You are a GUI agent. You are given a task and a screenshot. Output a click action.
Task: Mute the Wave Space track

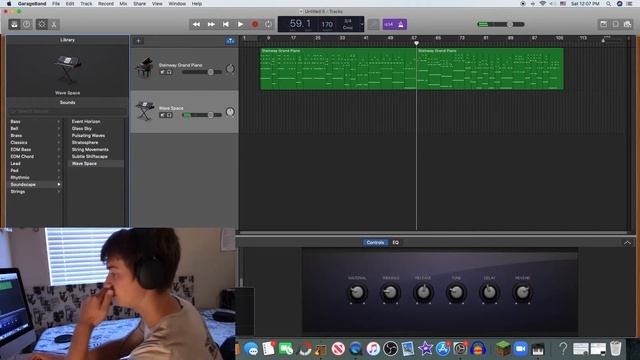162,115
